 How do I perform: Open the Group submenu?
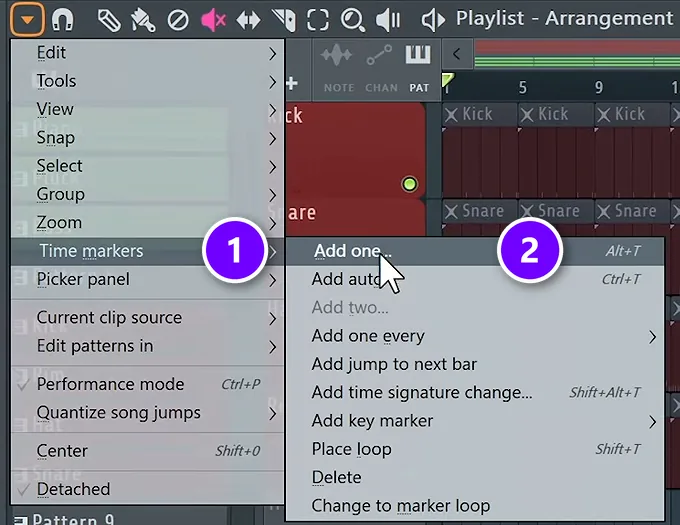(x=147, y=194)
